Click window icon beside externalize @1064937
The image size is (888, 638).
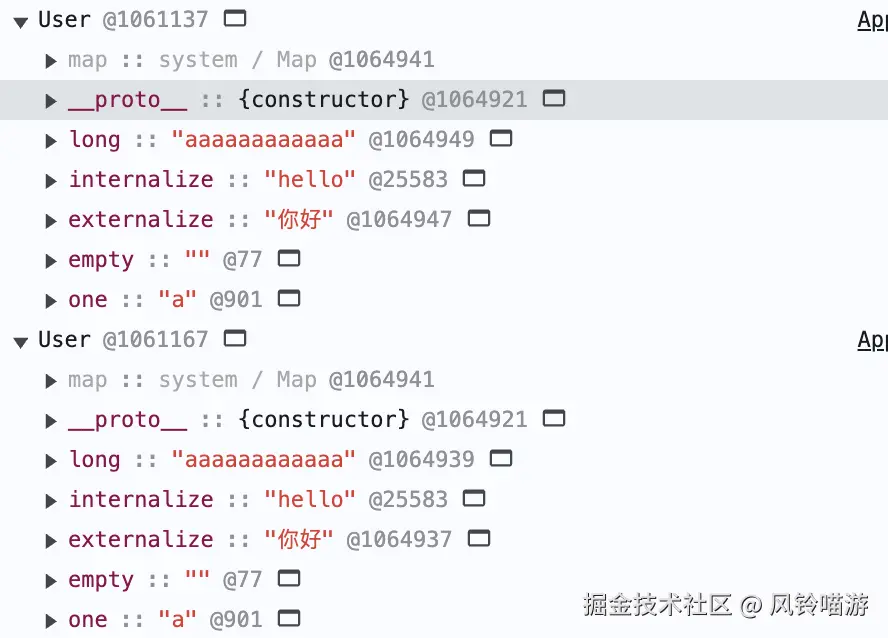[479, 538]
